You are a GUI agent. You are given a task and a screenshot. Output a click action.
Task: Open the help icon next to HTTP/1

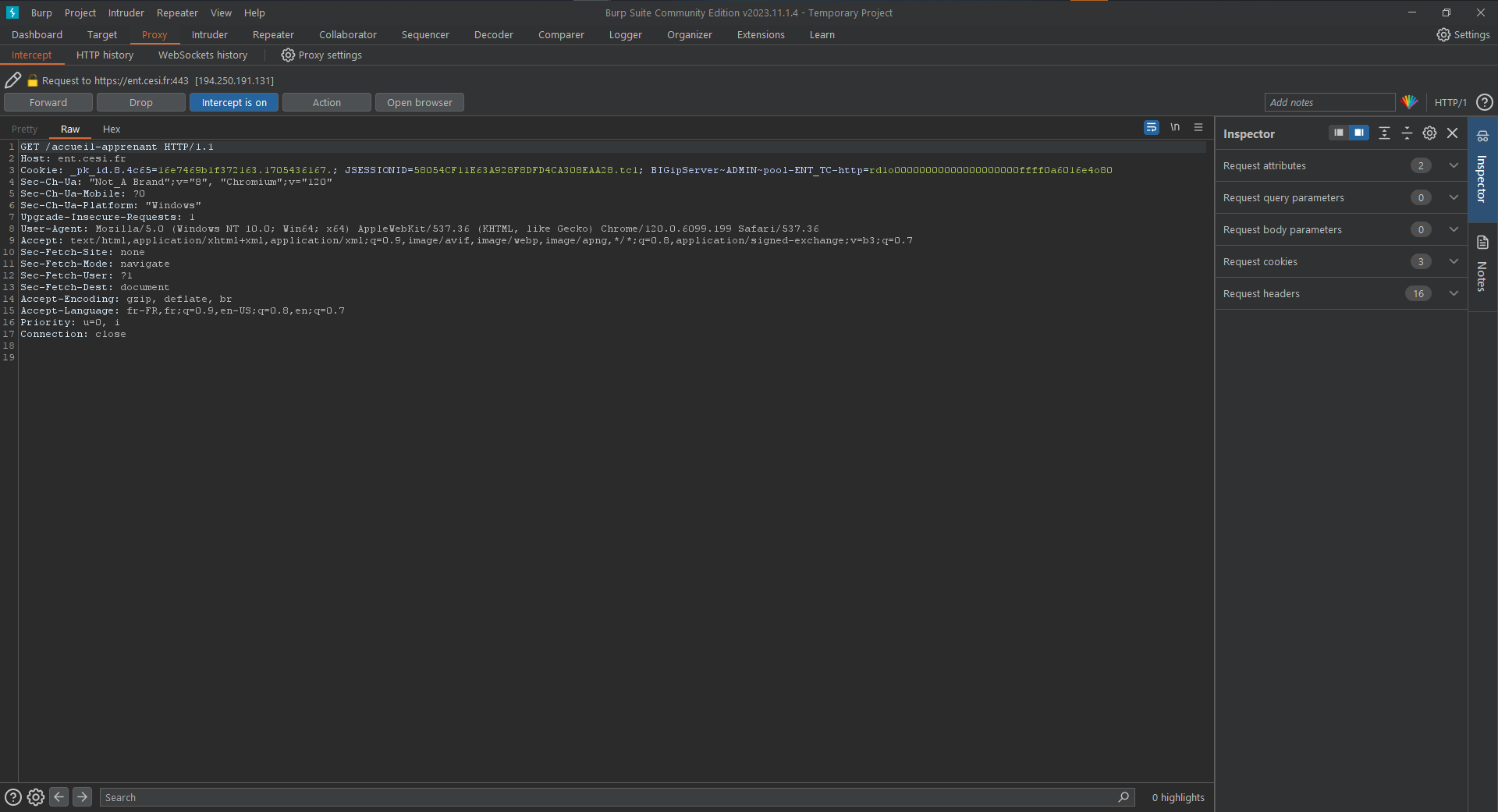click(1485, 102)
